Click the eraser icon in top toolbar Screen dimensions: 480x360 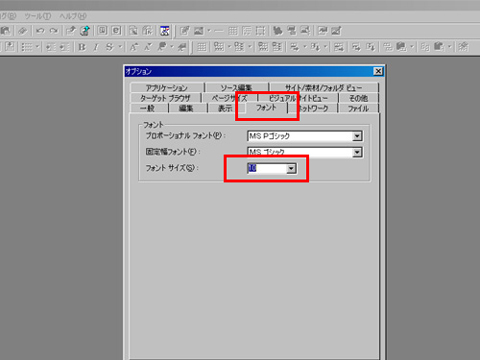[x=22, y=31]
